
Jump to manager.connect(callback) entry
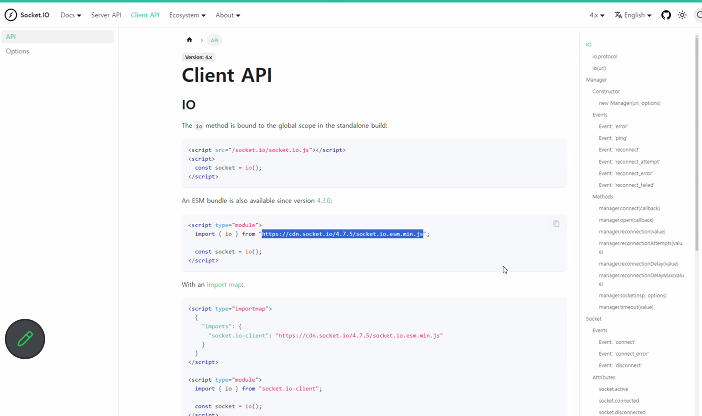click(x=629, y=208)
